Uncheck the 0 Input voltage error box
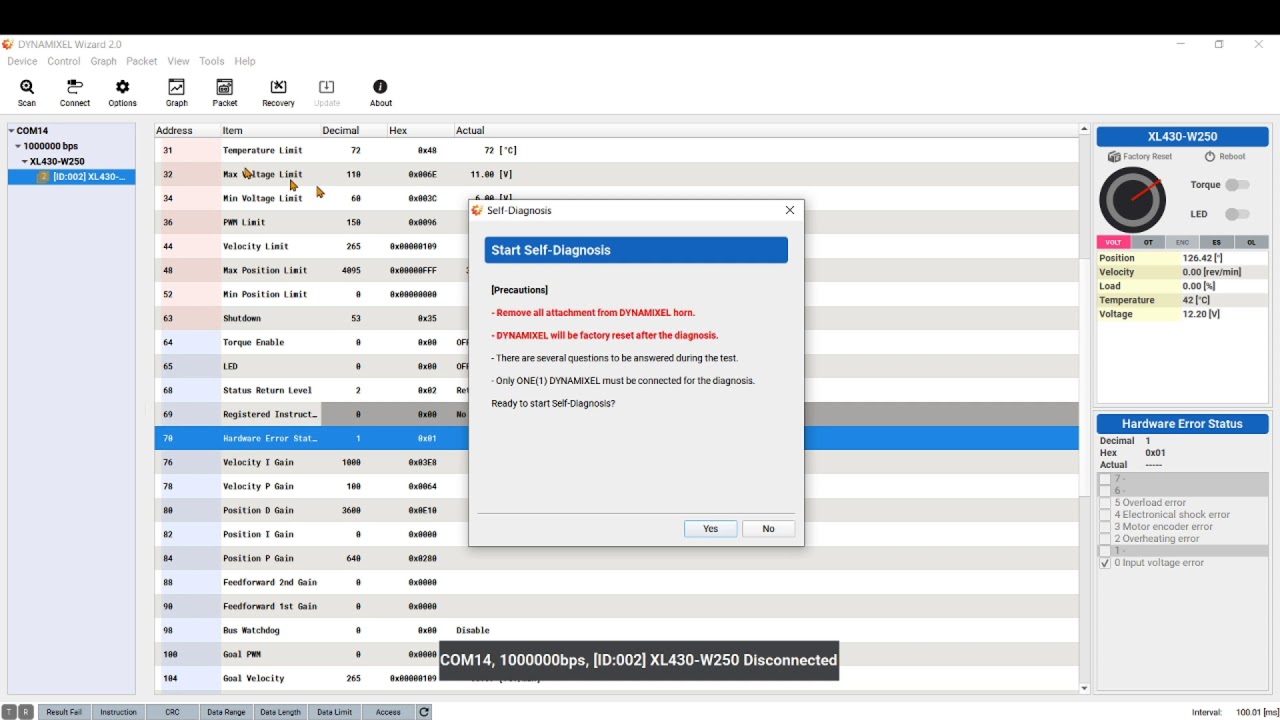Screen dimensions: 1280x720 tap(1105, 563)
